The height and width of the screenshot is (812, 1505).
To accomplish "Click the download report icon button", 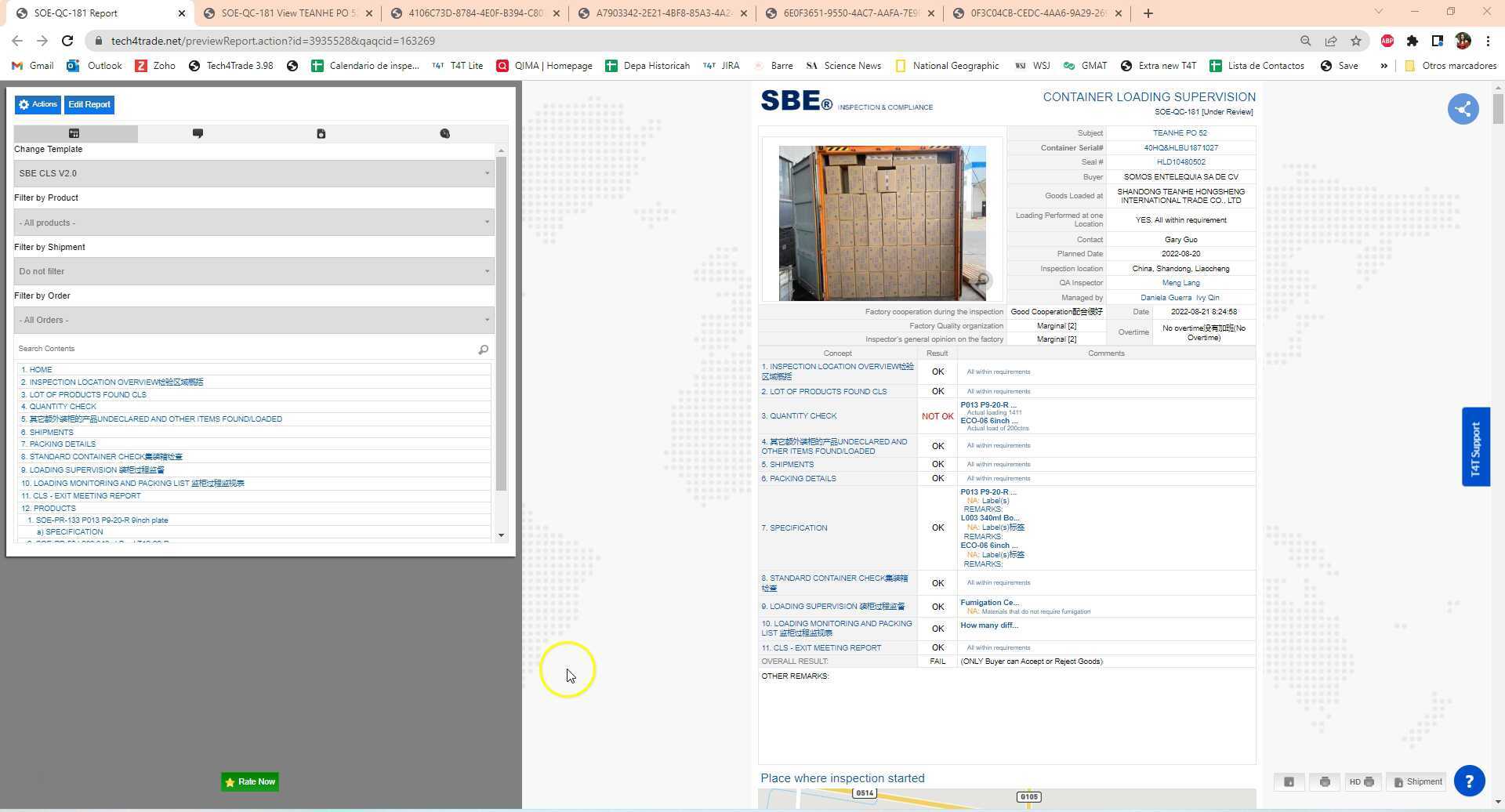I will pos(1289,782).
